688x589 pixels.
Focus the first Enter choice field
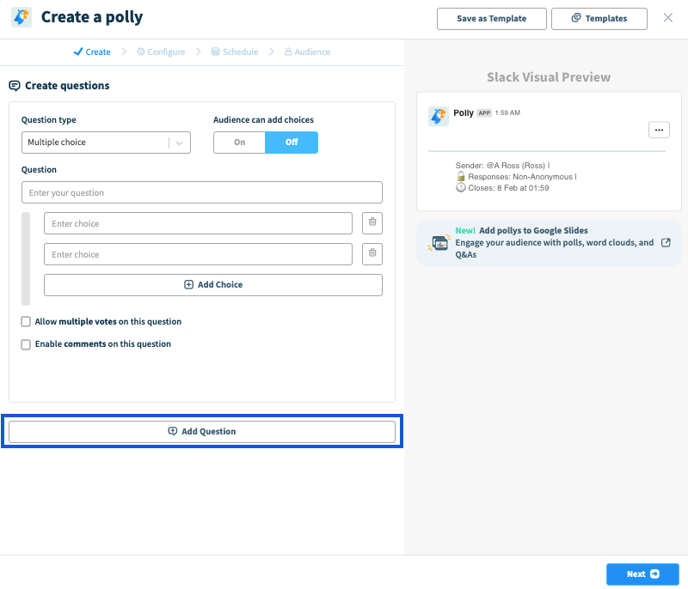tap(198, 223)
